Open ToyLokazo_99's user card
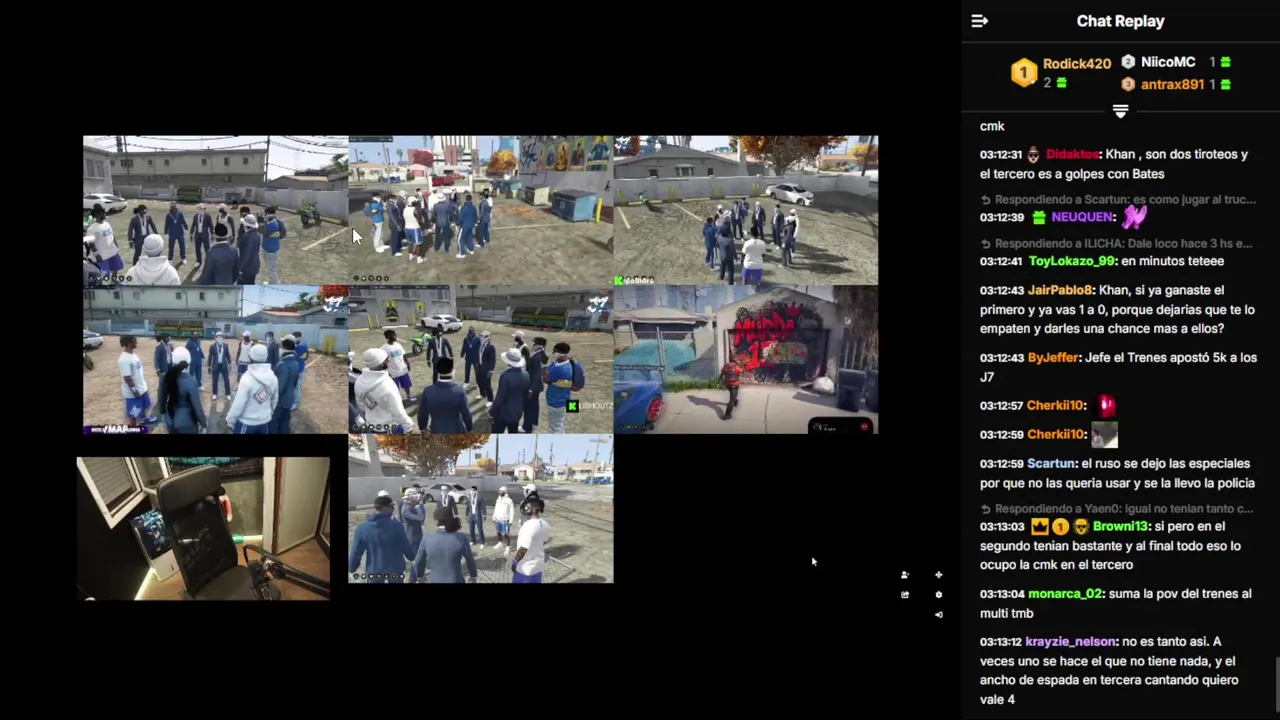 point(1071,261)
